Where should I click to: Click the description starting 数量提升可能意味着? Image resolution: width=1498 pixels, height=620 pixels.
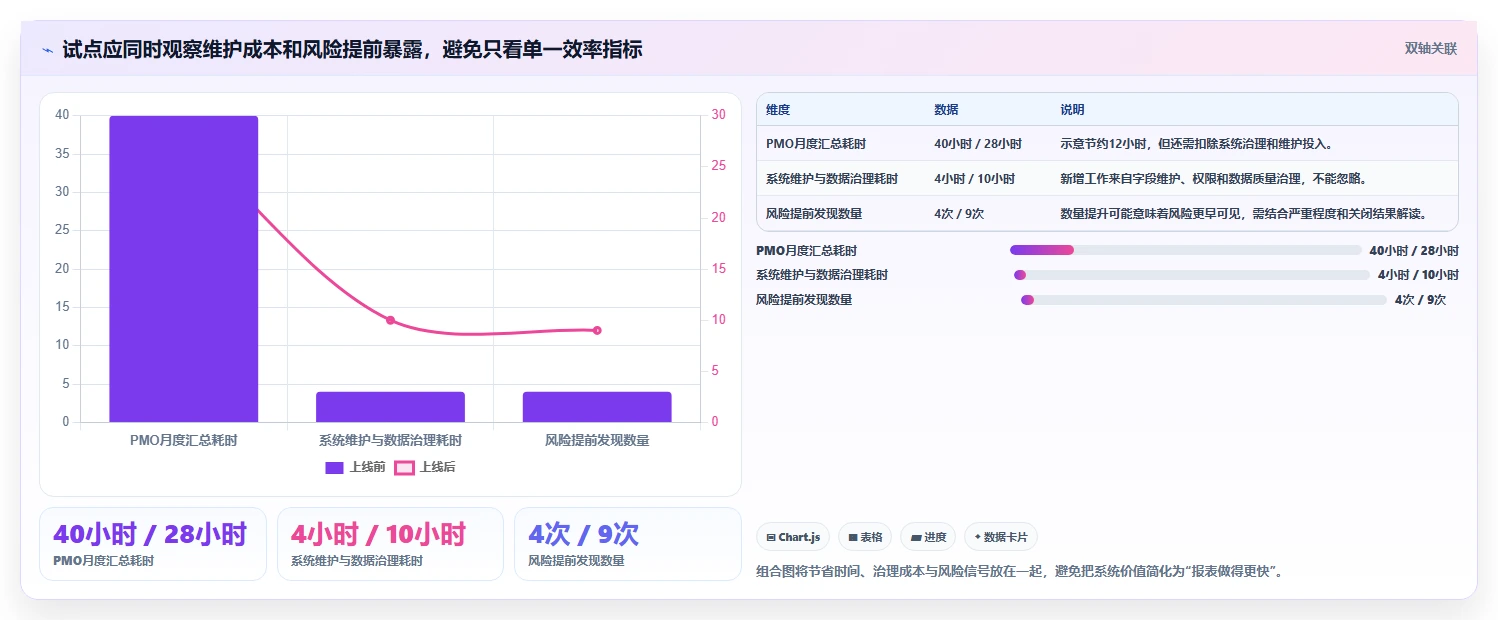[x=1243, y=213]
